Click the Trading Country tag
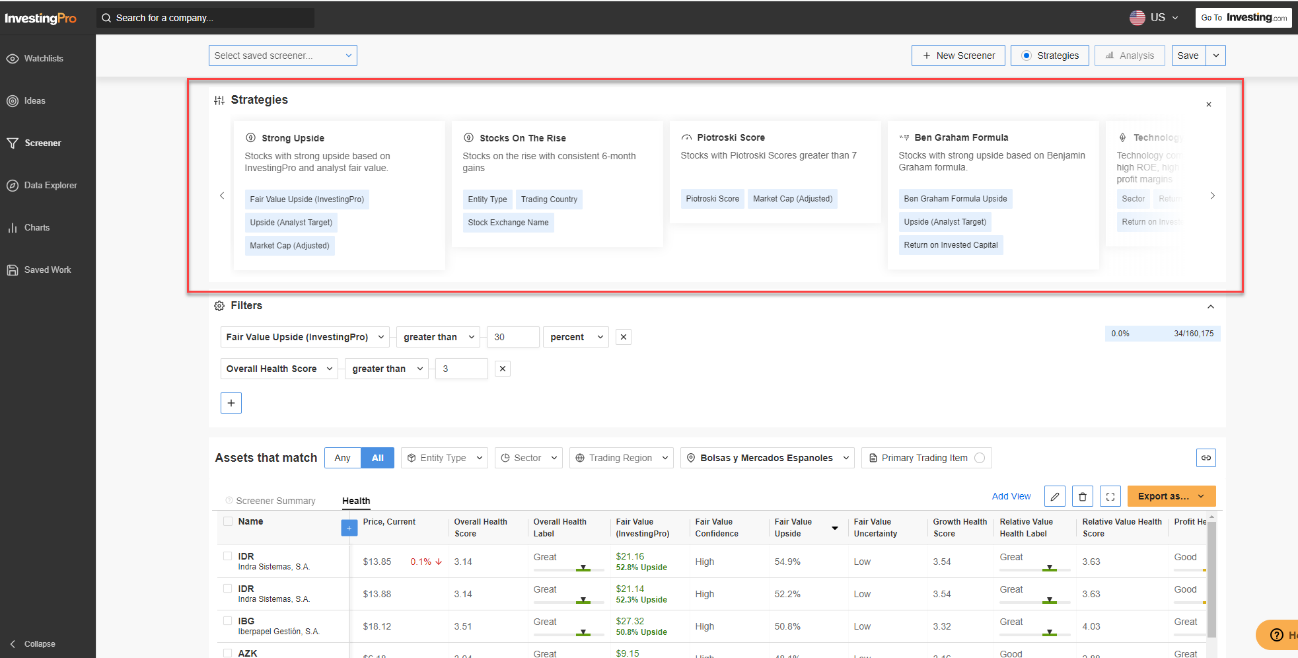The image size is (1298, 658). coord(549,199)
